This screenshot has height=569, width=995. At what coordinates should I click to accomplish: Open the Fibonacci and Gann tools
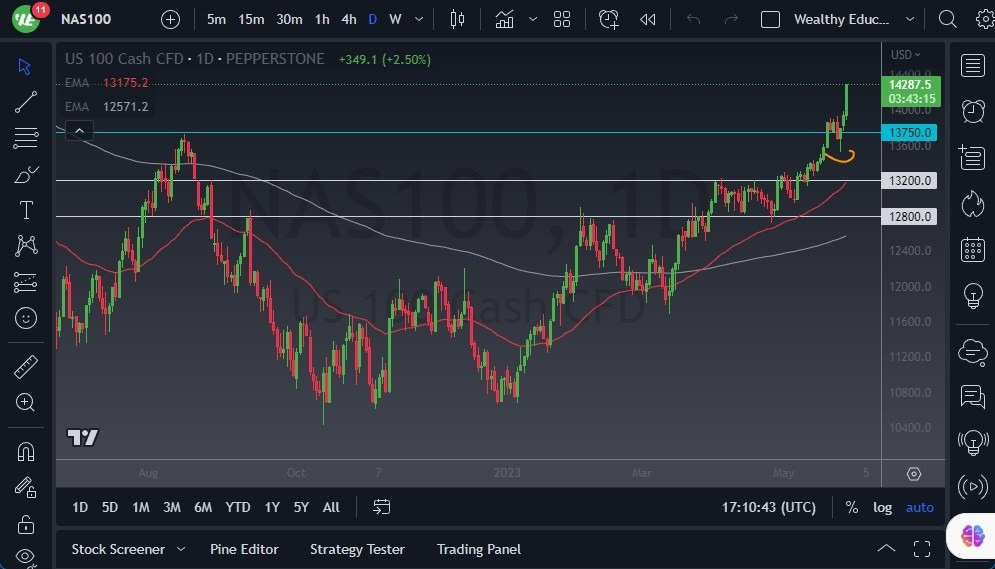click(x=25, y=138)
